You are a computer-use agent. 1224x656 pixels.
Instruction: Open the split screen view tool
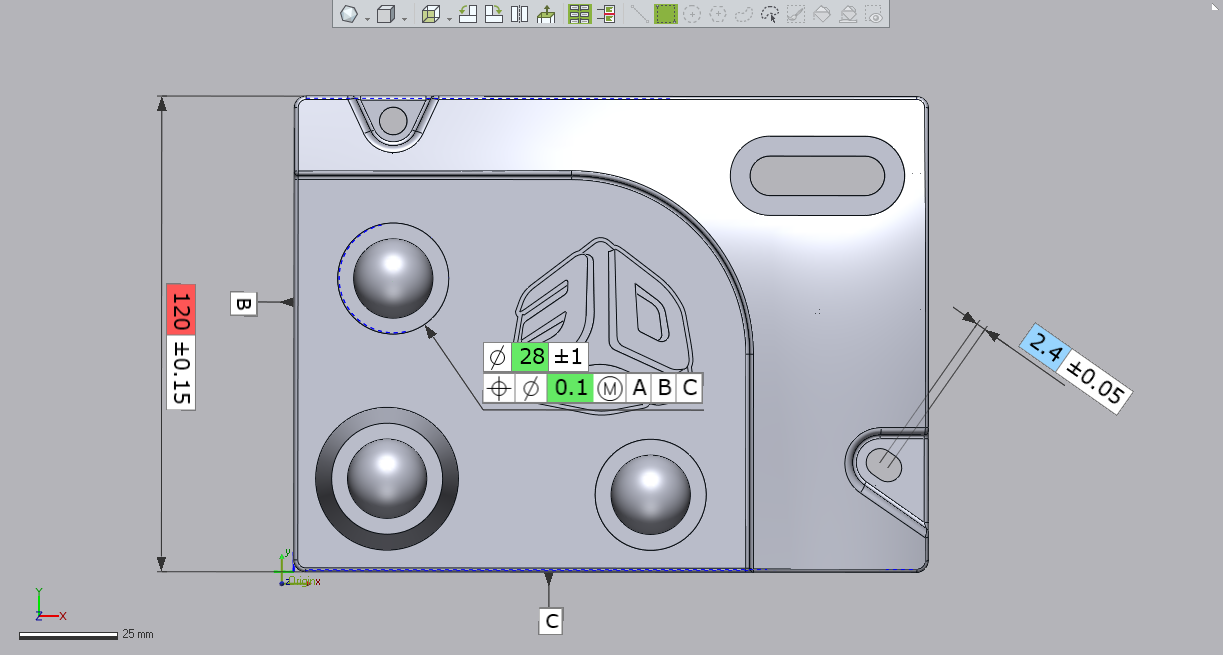coord(518,13)
